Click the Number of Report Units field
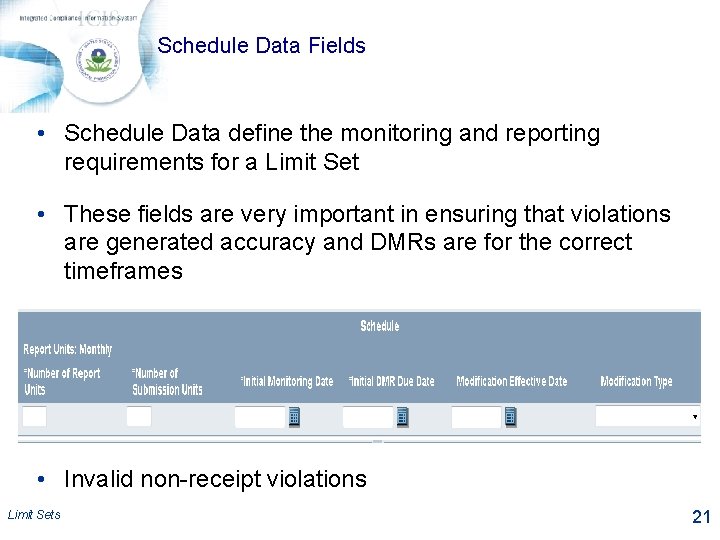Image resolution: width=720 pixels, height=540 pixels. tap(34, 417)
